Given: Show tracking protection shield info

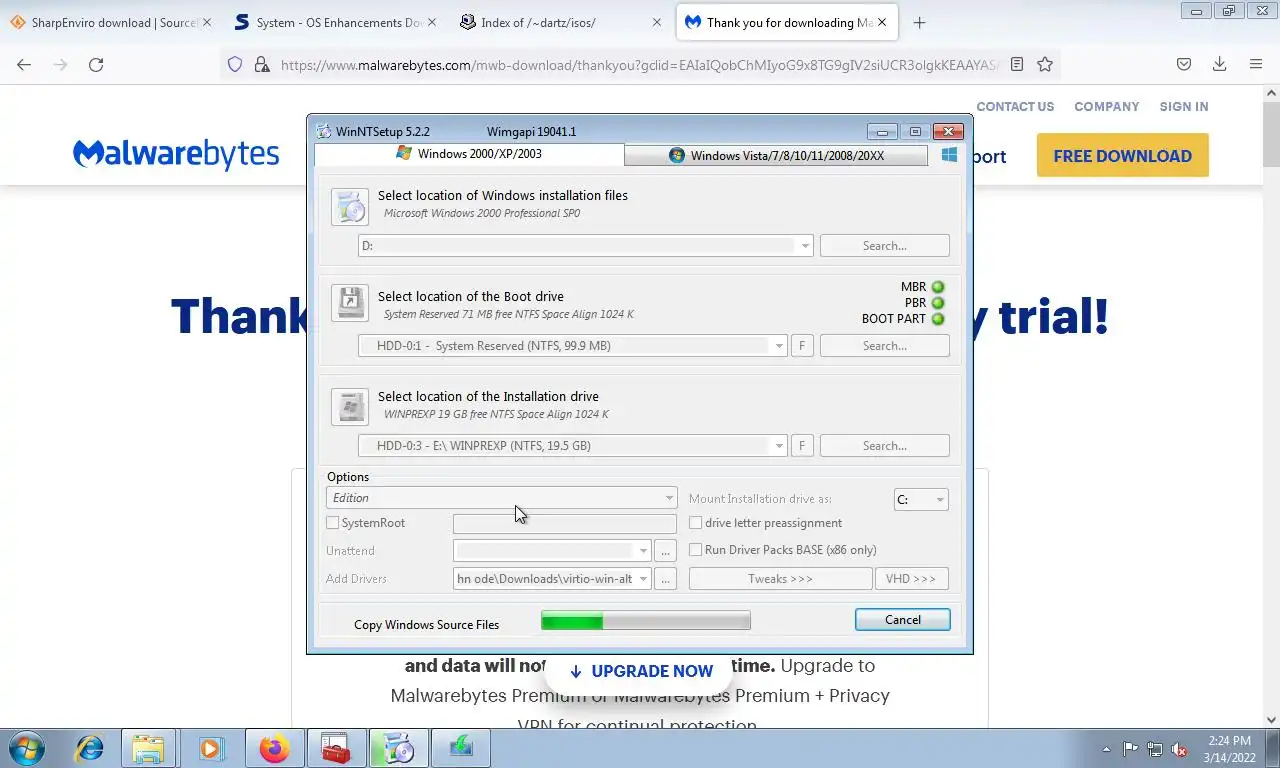Looking at the screenshot, I should [235, 64].
